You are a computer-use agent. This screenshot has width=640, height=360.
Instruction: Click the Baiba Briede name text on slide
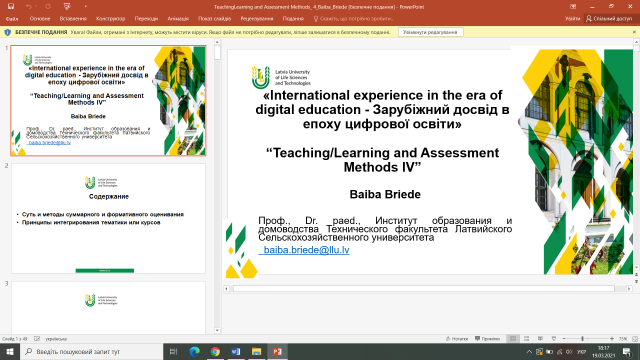pyautogui.click(x=385, y=194)
